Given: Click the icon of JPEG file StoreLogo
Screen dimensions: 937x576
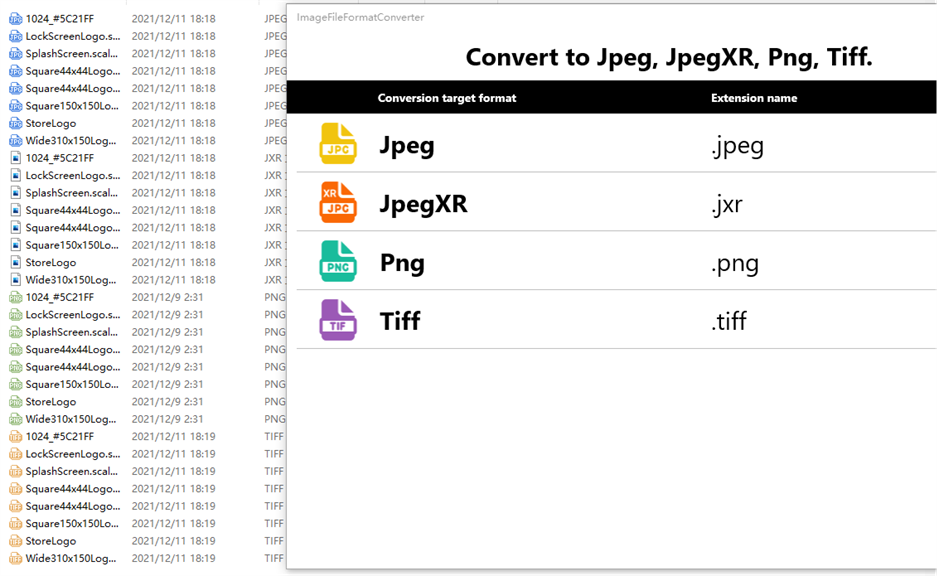Looking at the screenshot, I should (x=16, y=123).
